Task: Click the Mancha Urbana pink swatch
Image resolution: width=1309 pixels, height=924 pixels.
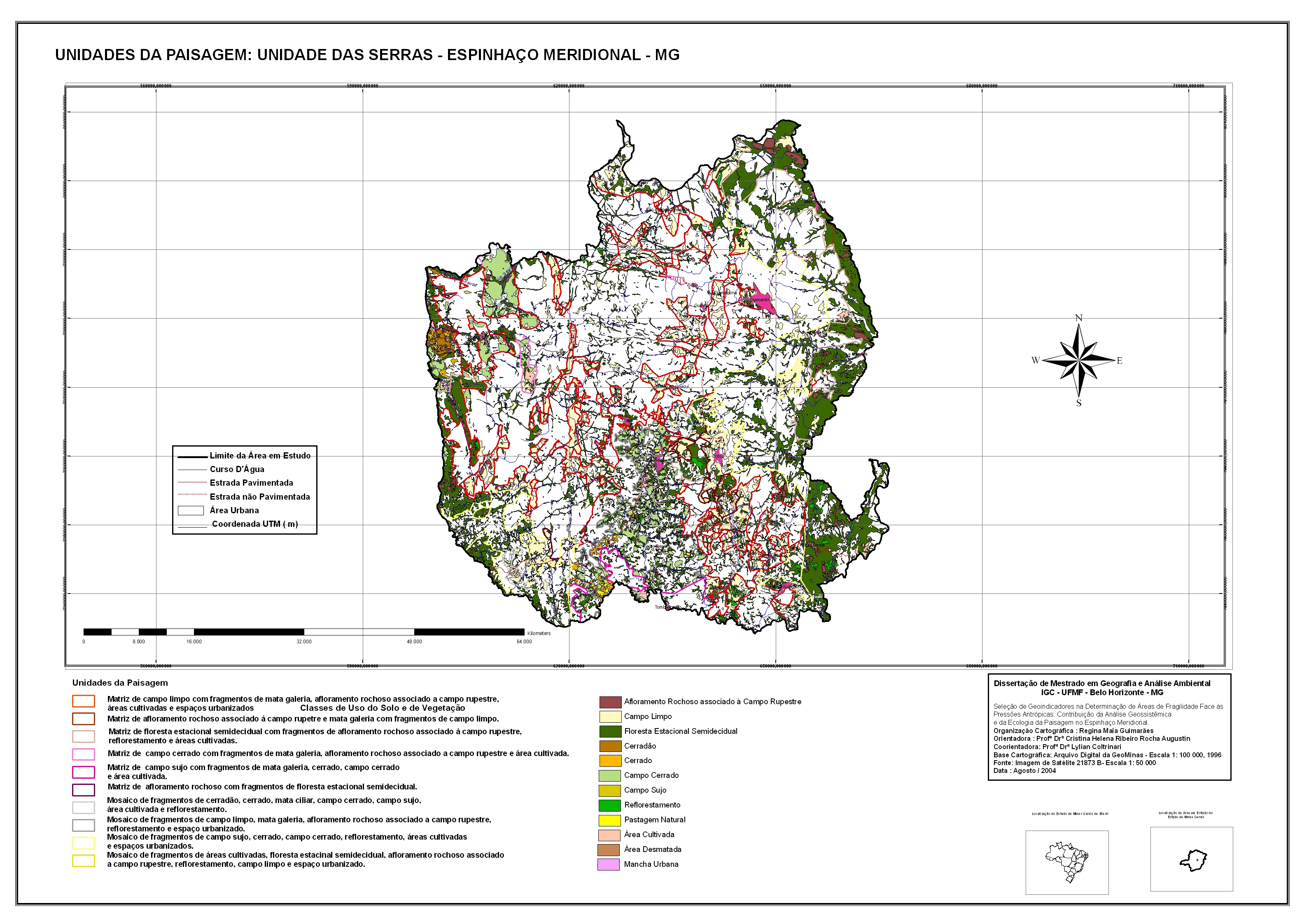Action: pyautogui.click(x=608, y=865)
